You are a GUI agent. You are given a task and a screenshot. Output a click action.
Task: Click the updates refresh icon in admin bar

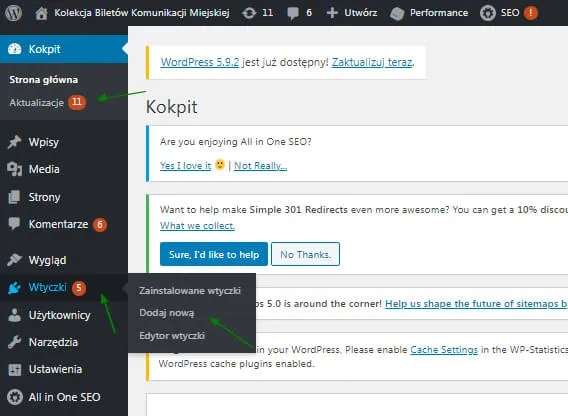249,13
